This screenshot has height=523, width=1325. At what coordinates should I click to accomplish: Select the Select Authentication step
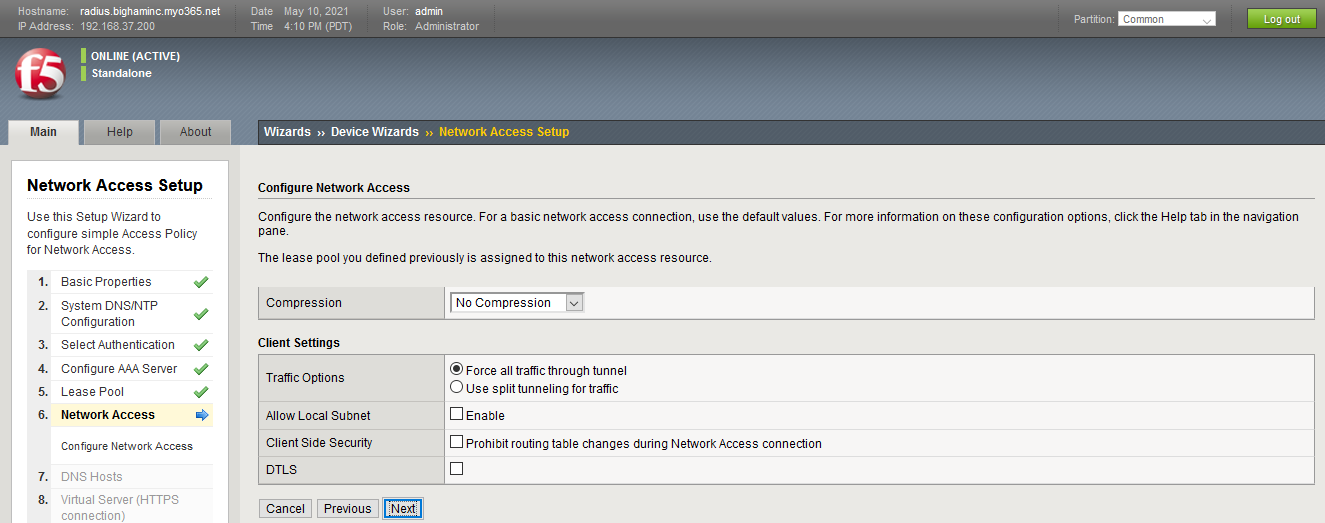click(x=118, y=345)
